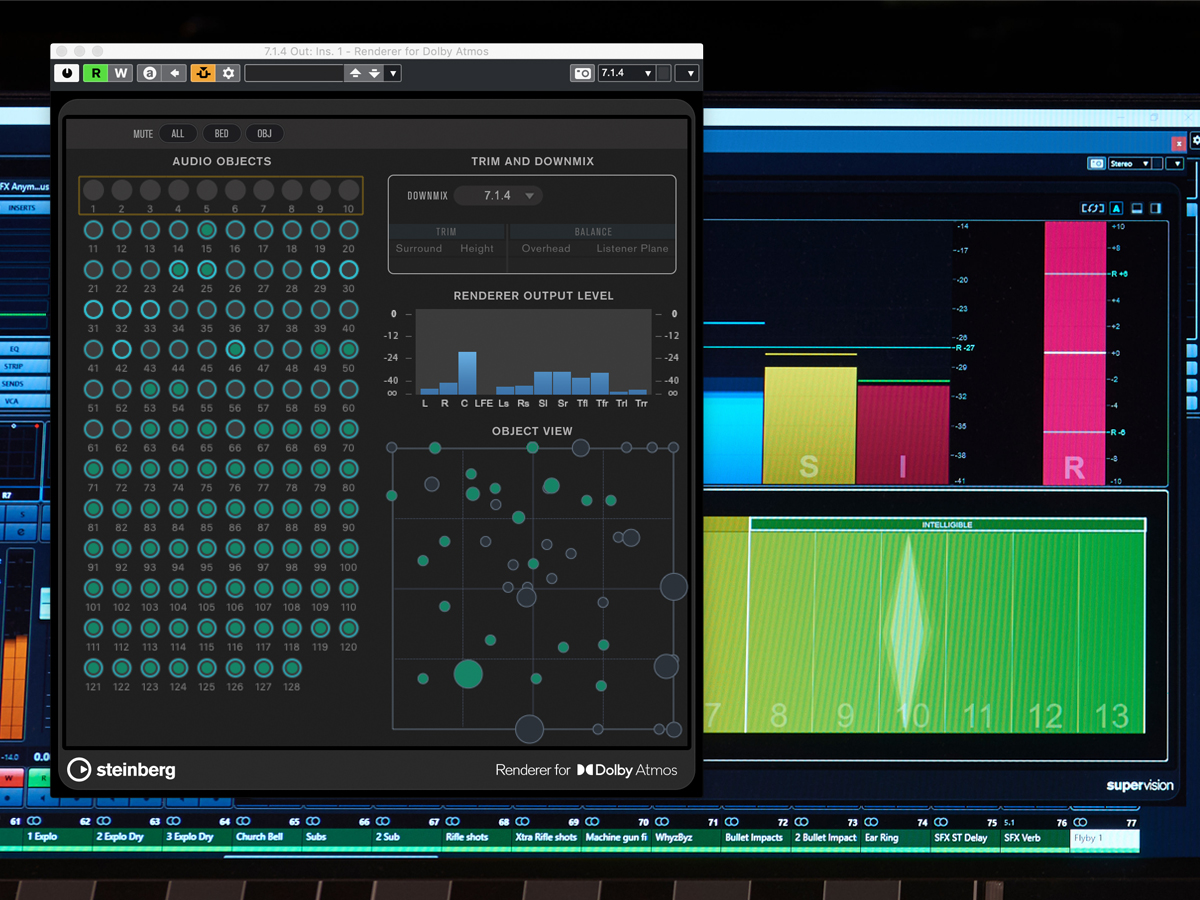Image resolution: width=1200 pixels, height=900 pixels.
Task: Click the Listener Plane balance control
Action: coord(633,248)
